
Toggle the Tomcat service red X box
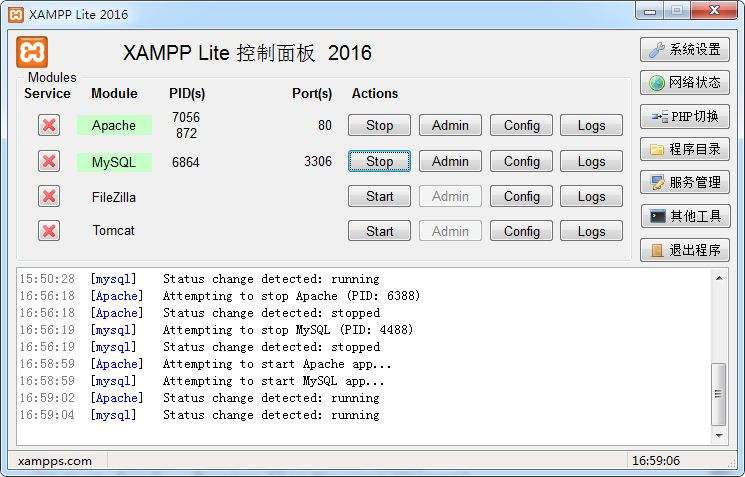pyautogui.click(x=49, y=231)
